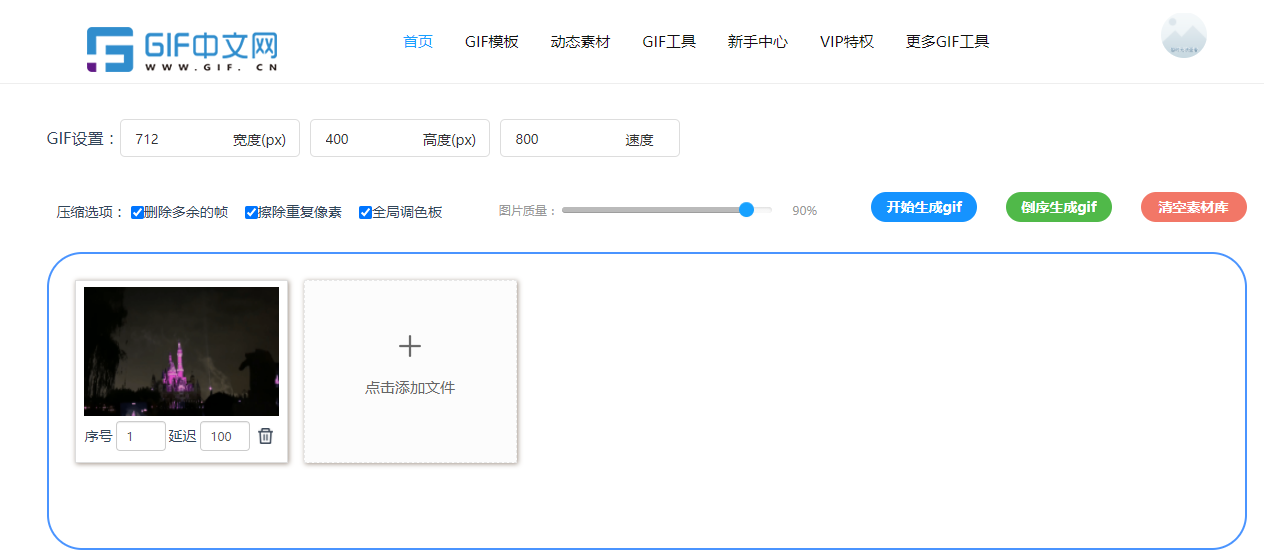
Task: Click in the 高度(px) field showing 400
Action: (400, 139)
